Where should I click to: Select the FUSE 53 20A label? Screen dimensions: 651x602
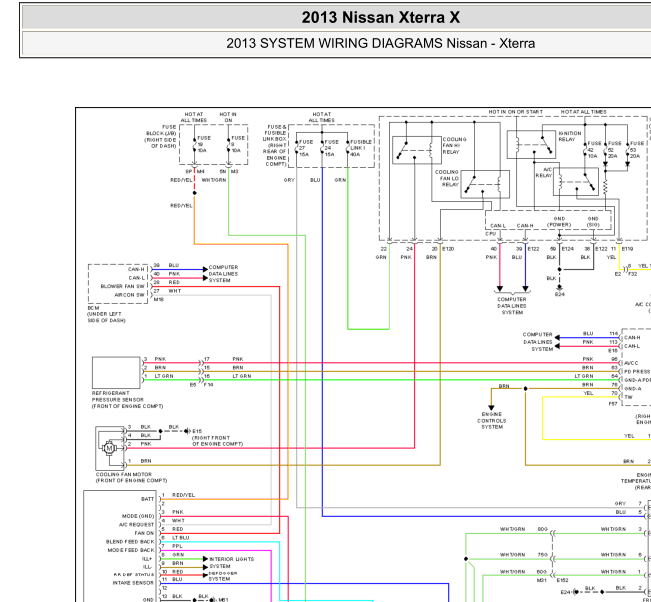tap(637, 149)
